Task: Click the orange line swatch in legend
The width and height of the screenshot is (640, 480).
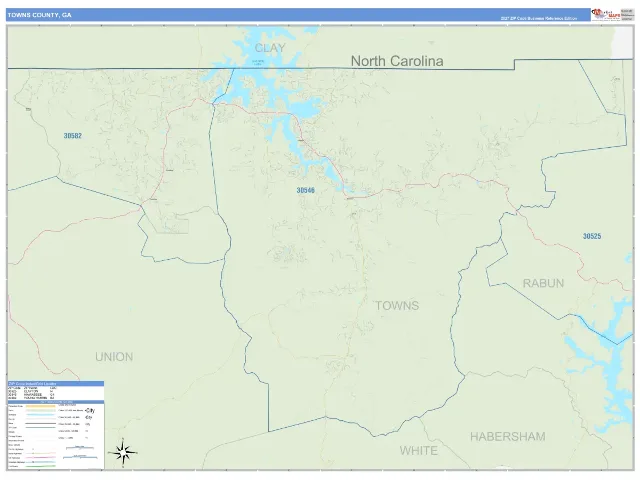Action: tap(40, 406)
